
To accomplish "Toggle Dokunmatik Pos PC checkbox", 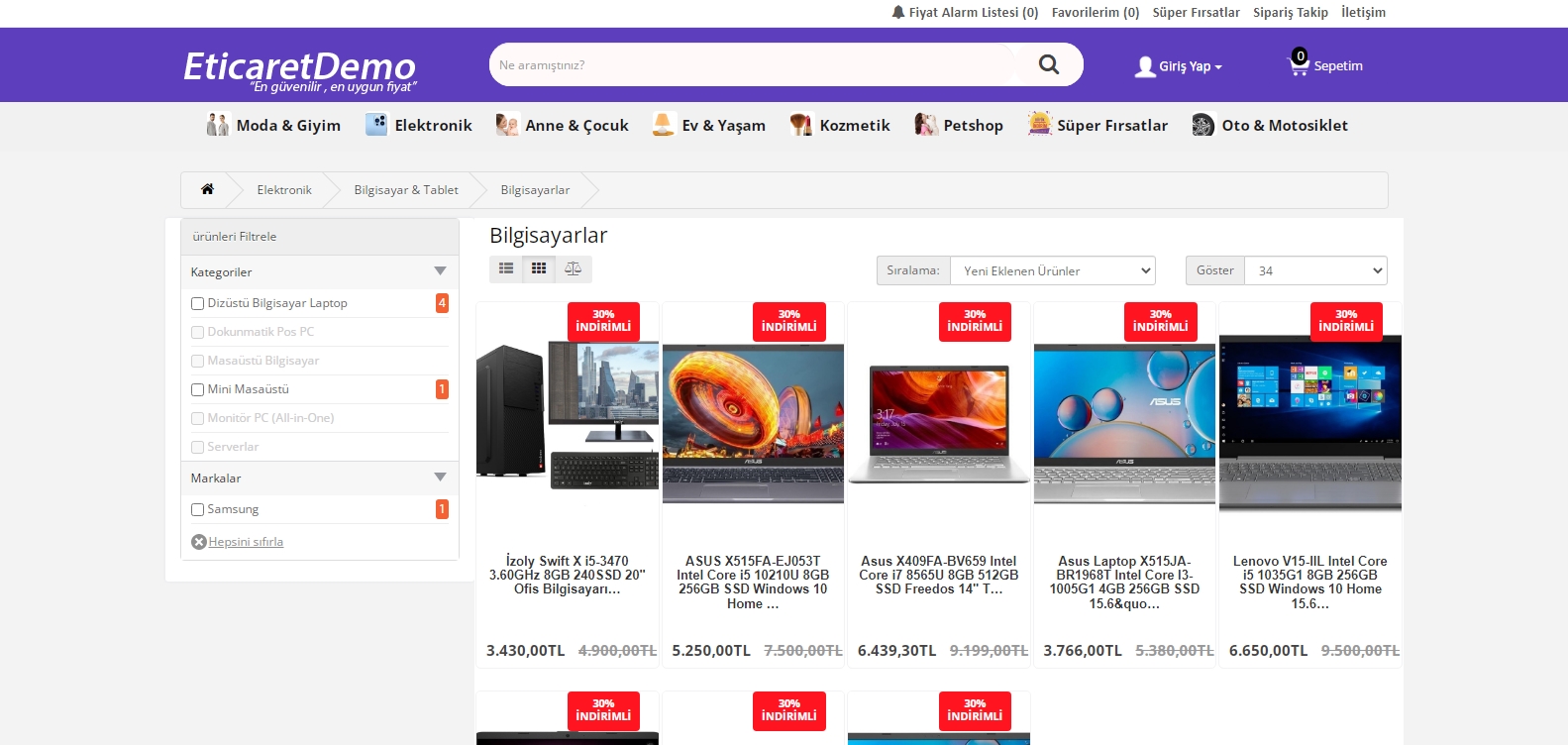I will (x=197, y=332).
